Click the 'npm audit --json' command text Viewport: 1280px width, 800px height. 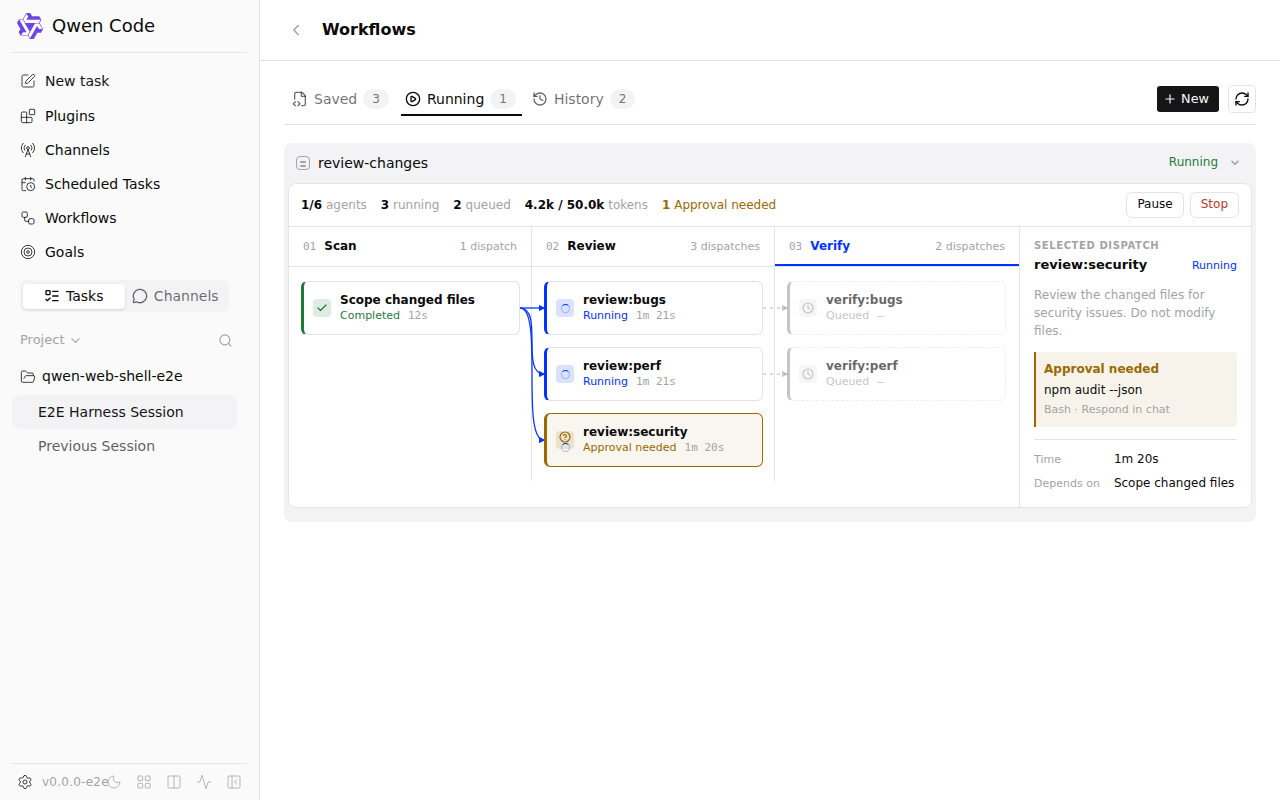(1093, 390)
